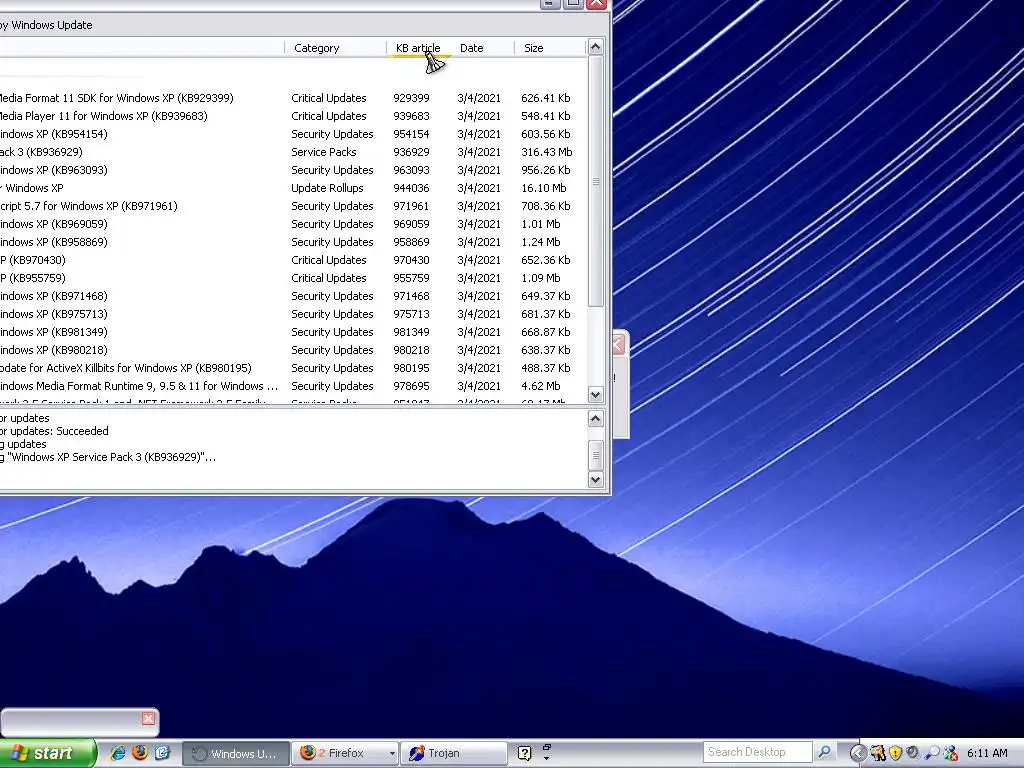Open the Start menu
1024x768 pixels.
click(48, 753)
